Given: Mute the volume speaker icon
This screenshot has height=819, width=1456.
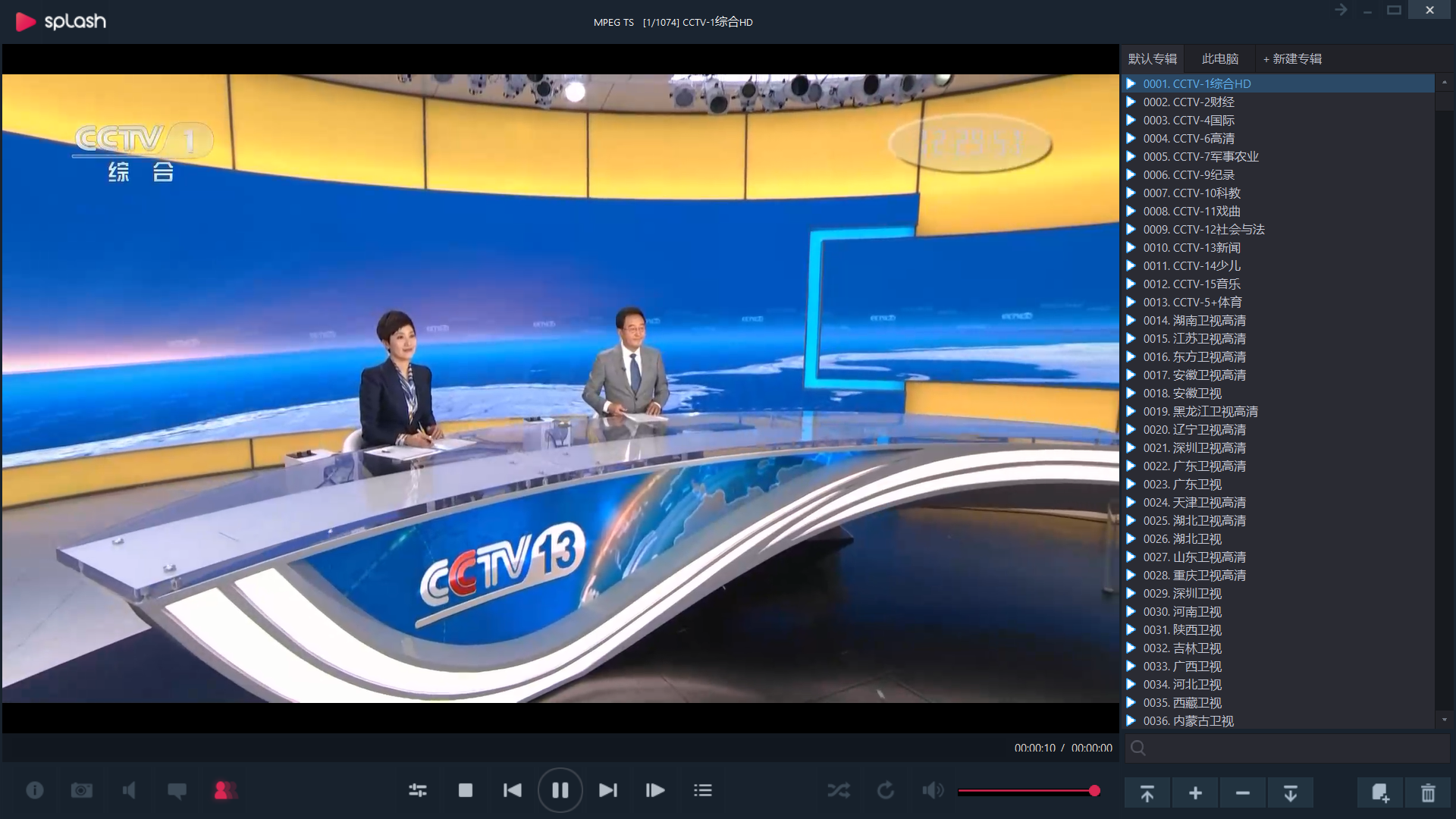Looking at the screenshot, I should pos(933,791).
